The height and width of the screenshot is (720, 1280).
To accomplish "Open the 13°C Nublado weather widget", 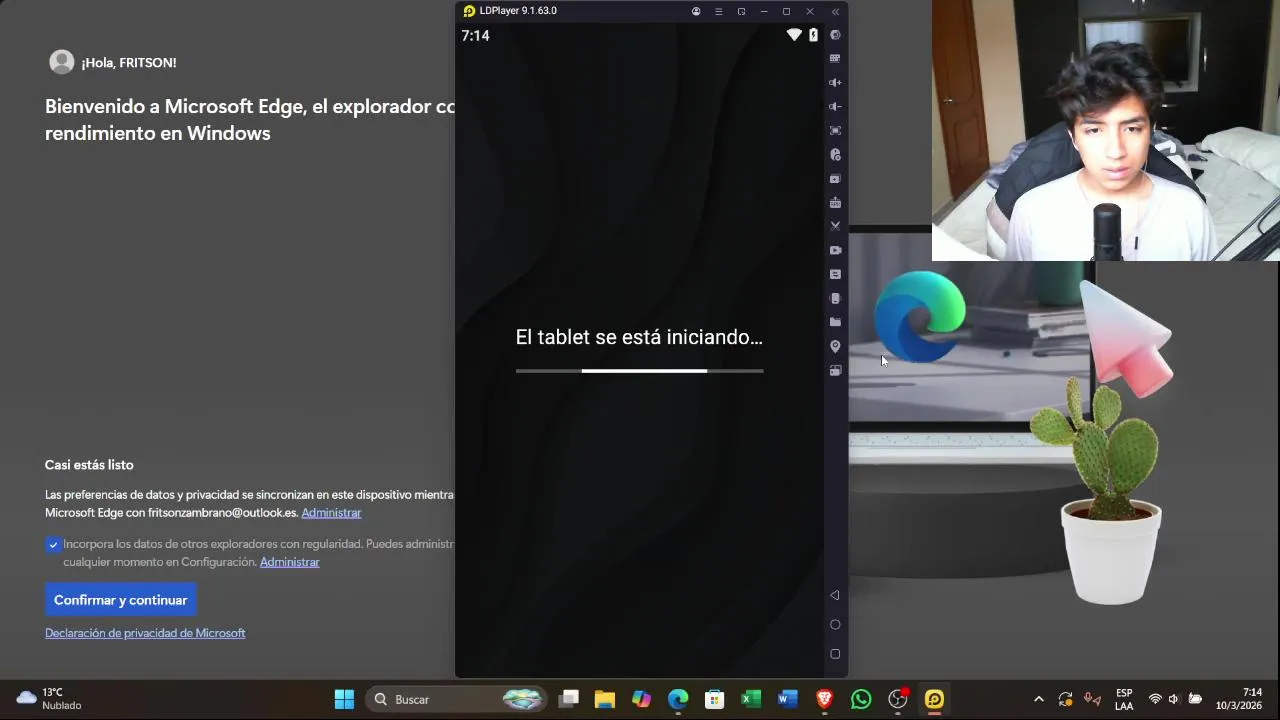I will (x=49, y=699).
